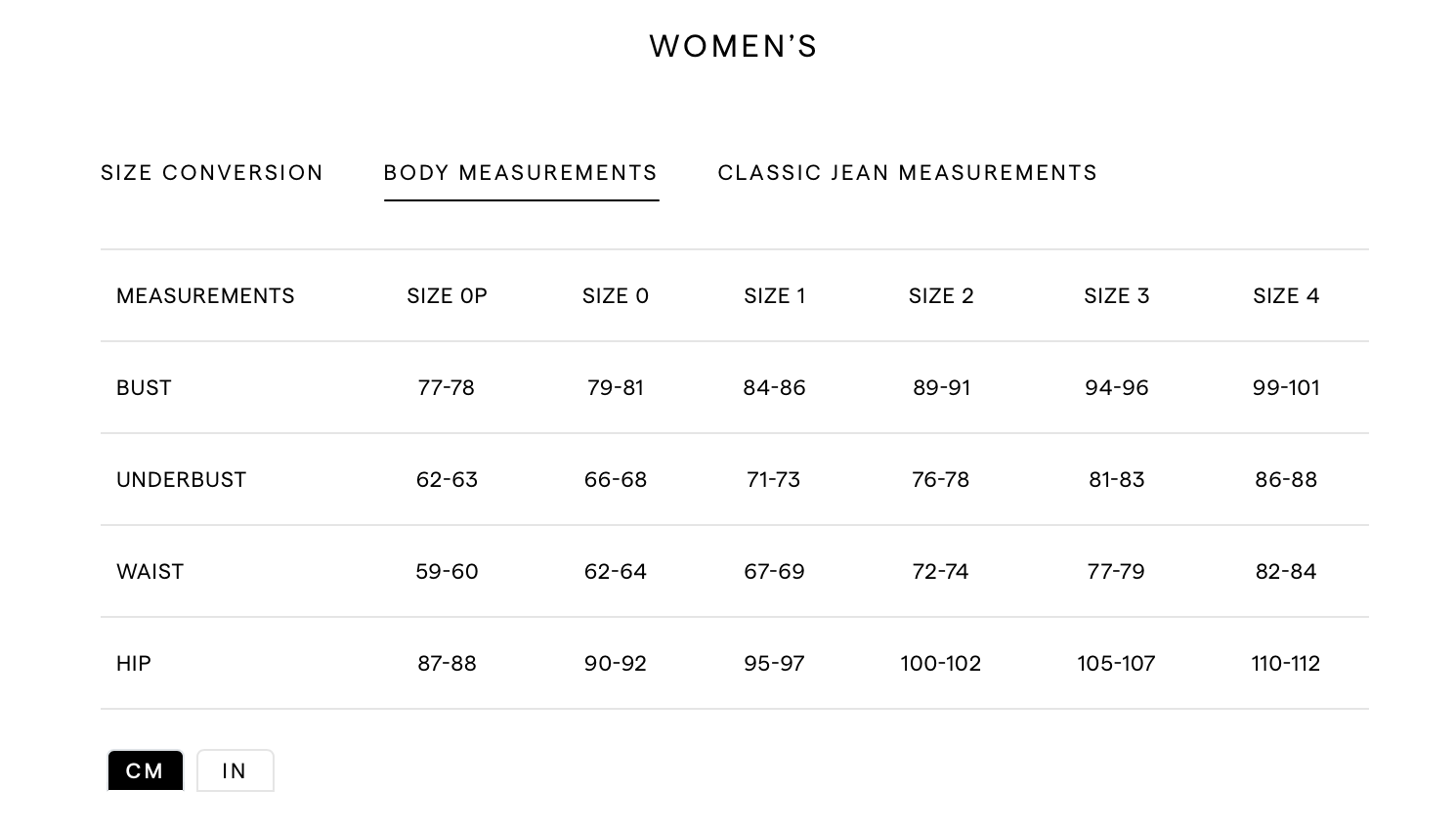Click the Waist row label
The image size is (1456, 833).
pos(150,572)
